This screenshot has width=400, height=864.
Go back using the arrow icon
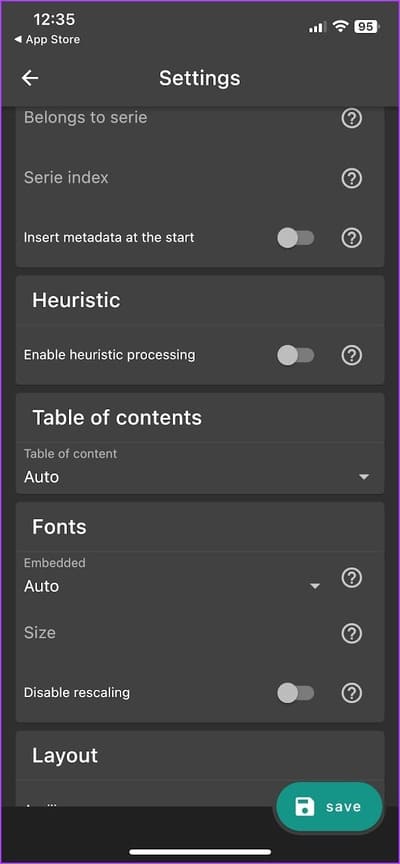pyautogui.click(x=30, y=78)
